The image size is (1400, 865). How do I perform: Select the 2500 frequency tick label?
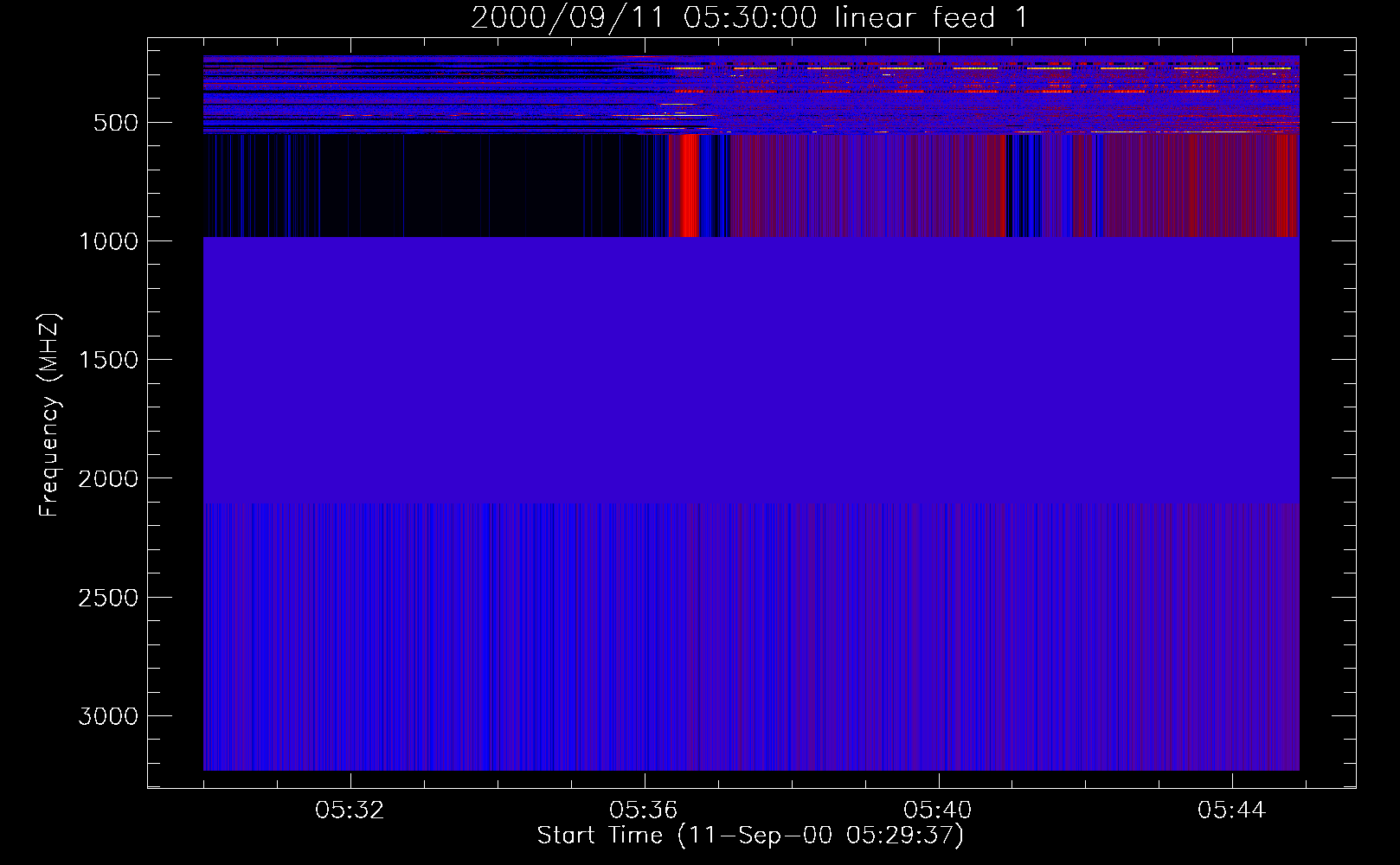tap(108, 598)
